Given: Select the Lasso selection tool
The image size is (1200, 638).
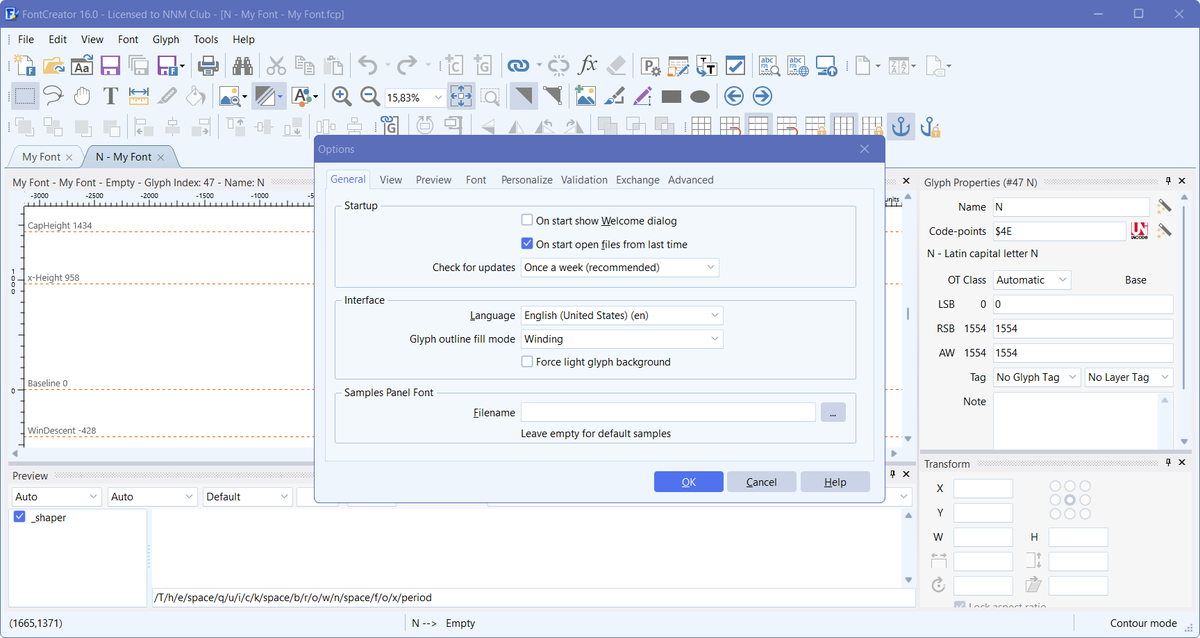Looking at the screenshot, I should (x=54, y=96).
